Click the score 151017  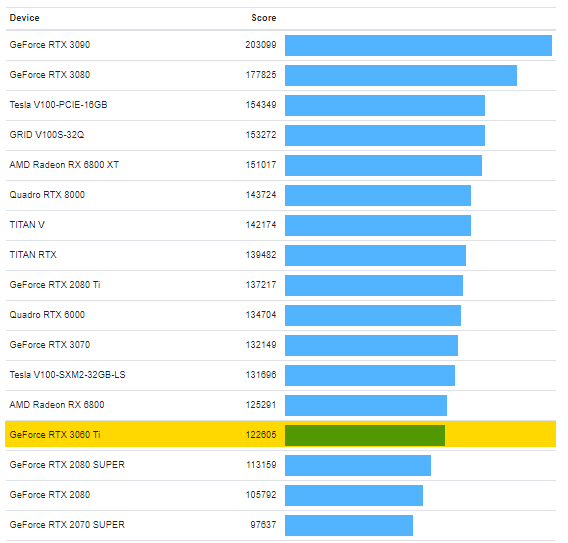click(261, 165)
